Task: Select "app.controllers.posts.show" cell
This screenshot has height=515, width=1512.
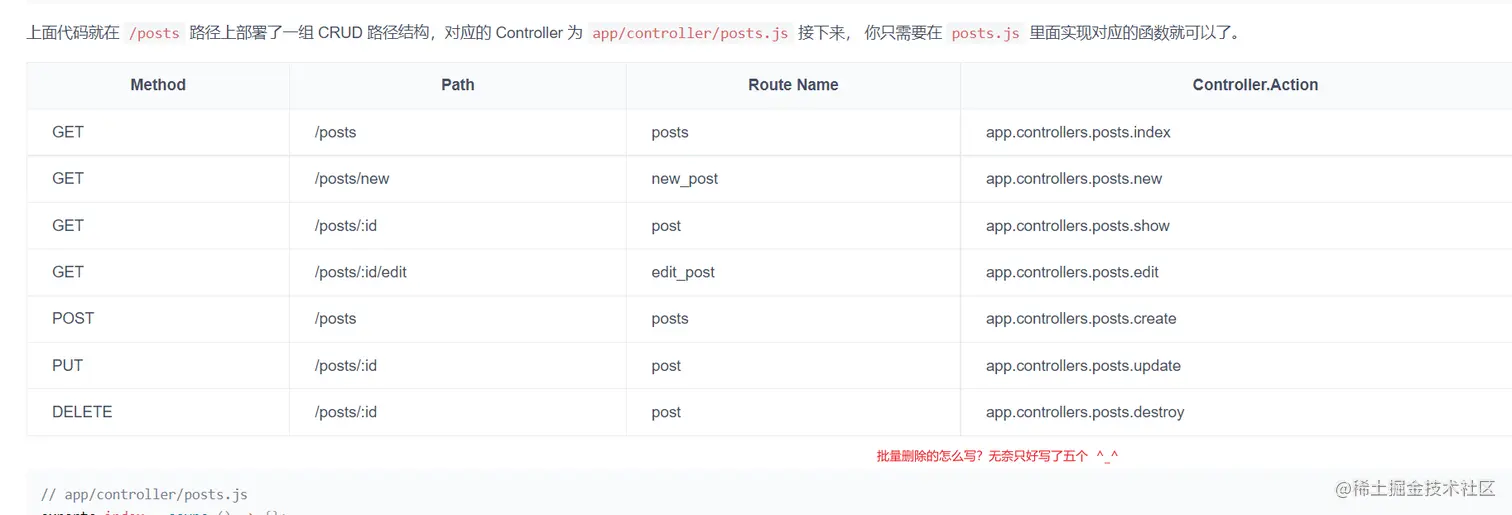Action: pos(1078,226)
